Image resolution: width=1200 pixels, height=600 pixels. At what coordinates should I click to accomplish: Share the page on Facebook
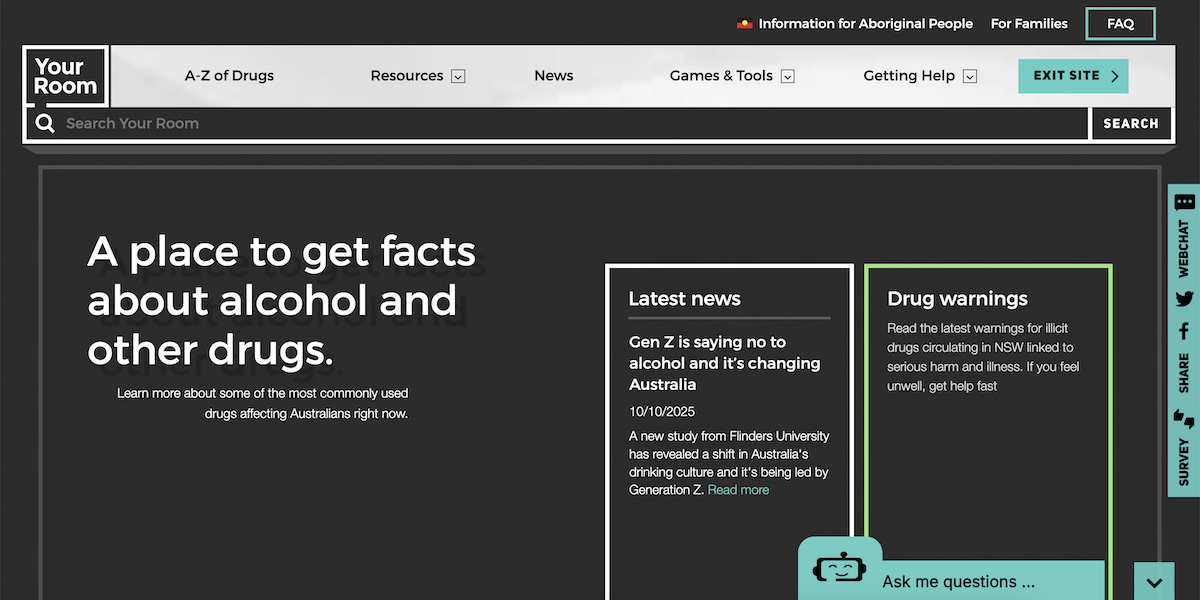(1184, 331)
